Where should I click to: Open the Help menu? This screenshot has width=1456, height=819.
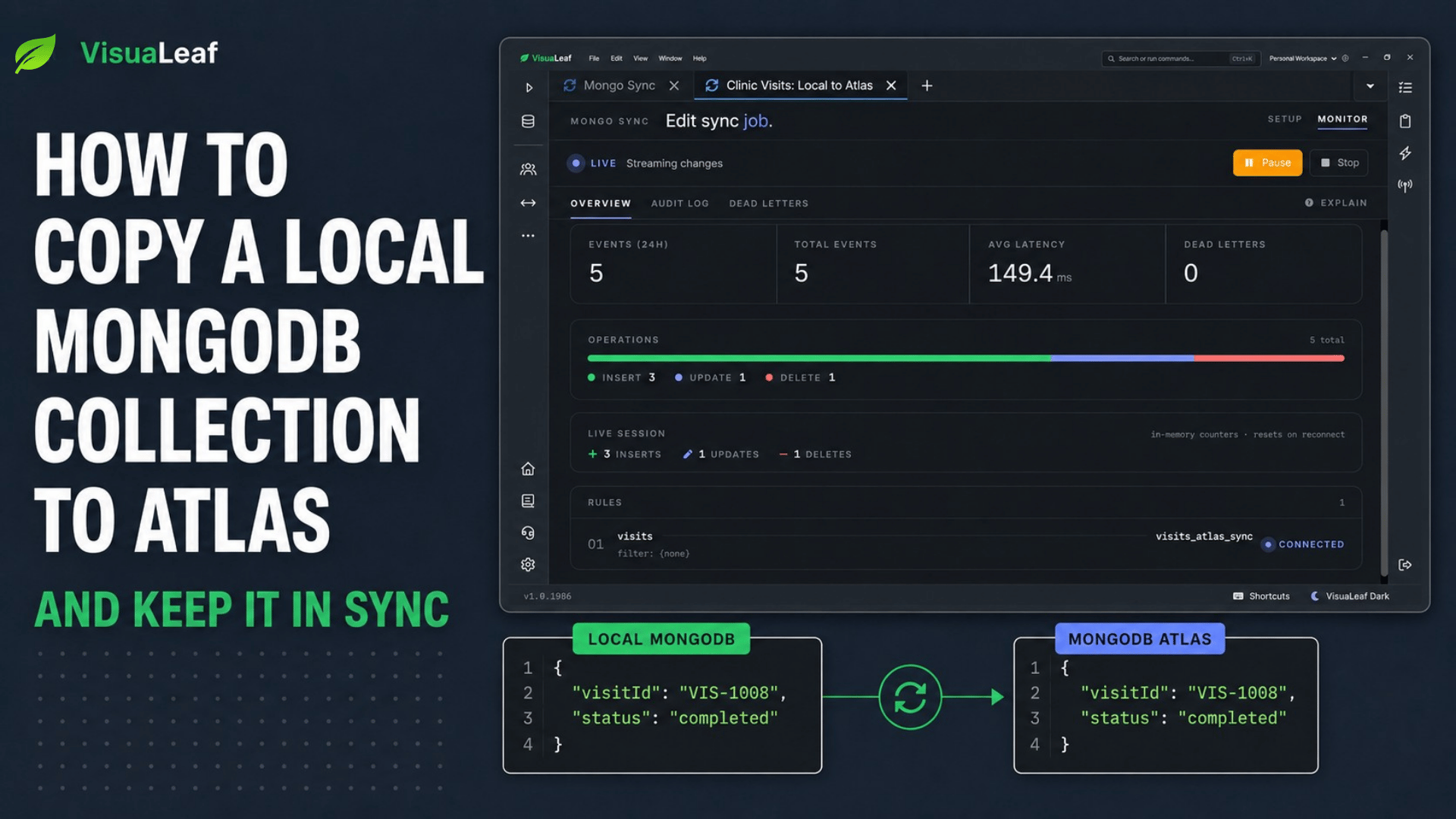point(700,58)
